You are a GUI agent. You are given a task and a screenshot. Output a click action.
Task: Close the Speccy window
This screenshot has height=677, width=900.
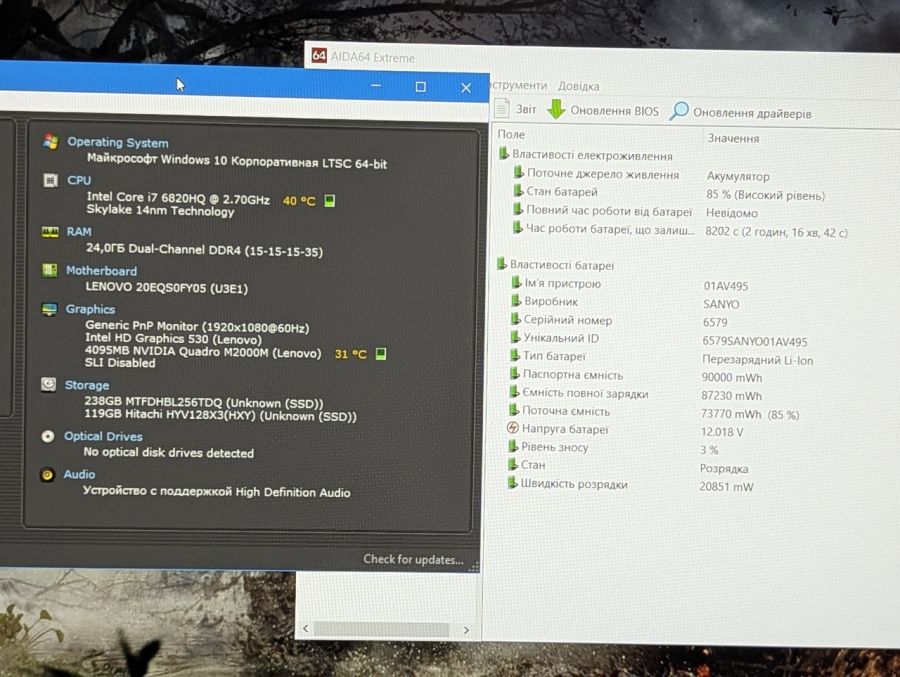tap(466, 88)
